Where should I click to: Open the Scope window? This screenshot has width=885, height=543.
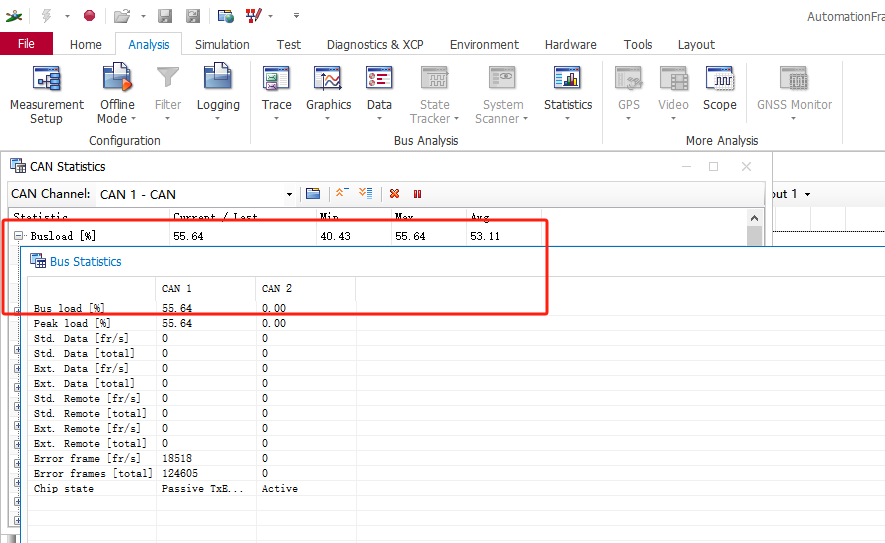(720, 87)
